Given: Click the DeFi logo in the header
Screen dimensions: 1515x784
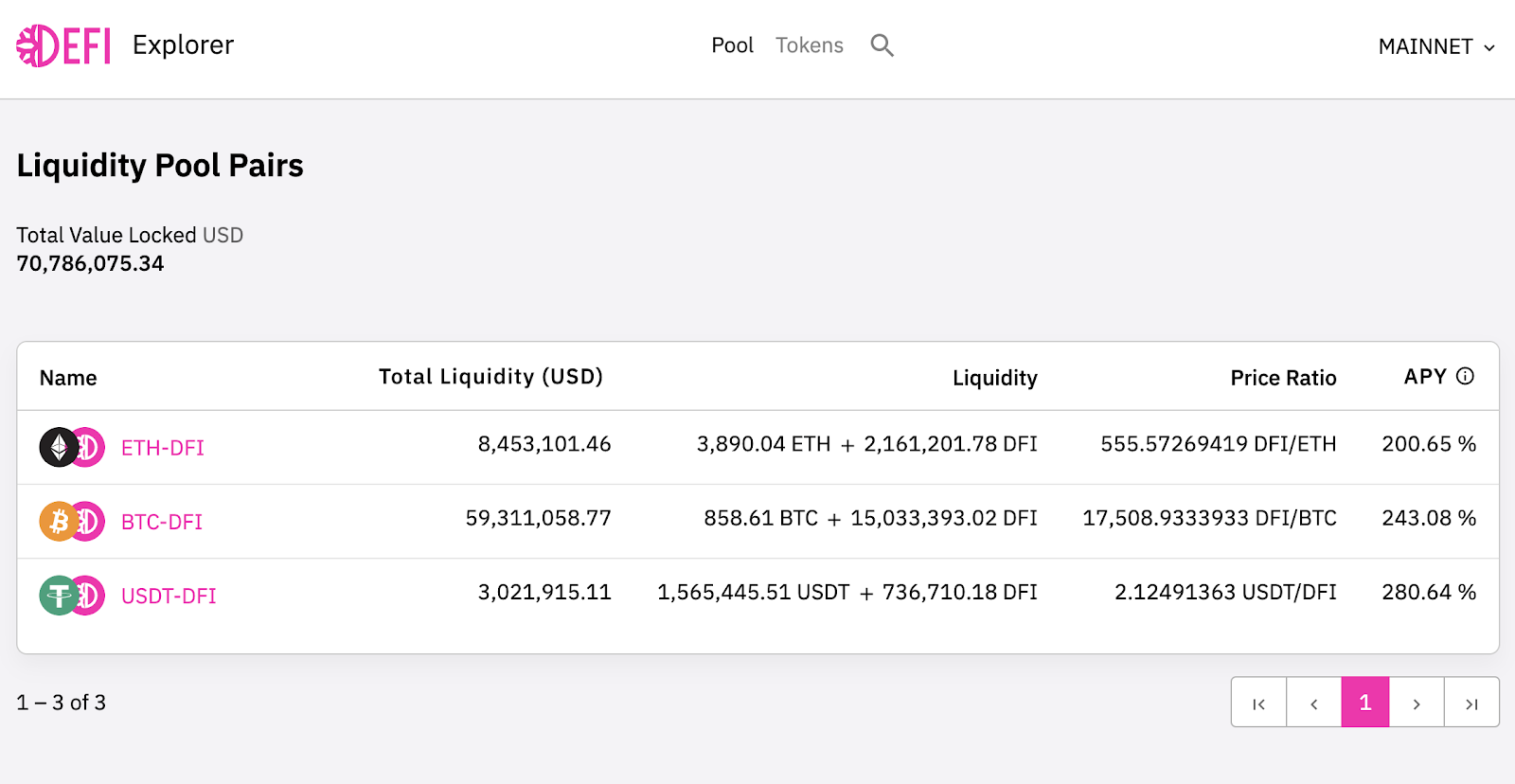Looking at the screenshot, I should tap(63, 45).
